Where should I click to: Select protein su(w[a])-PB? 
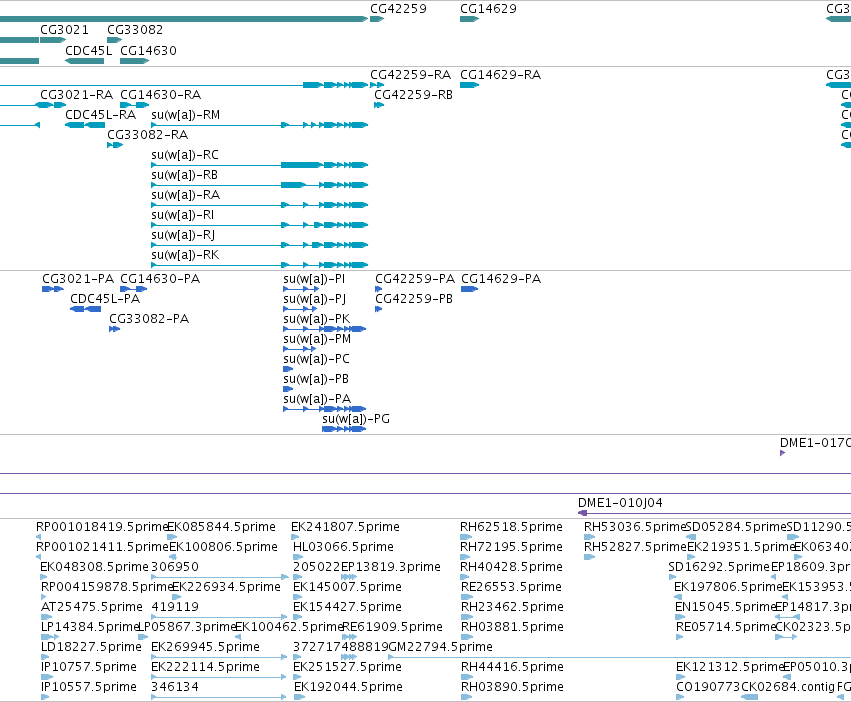click(316, 379)
